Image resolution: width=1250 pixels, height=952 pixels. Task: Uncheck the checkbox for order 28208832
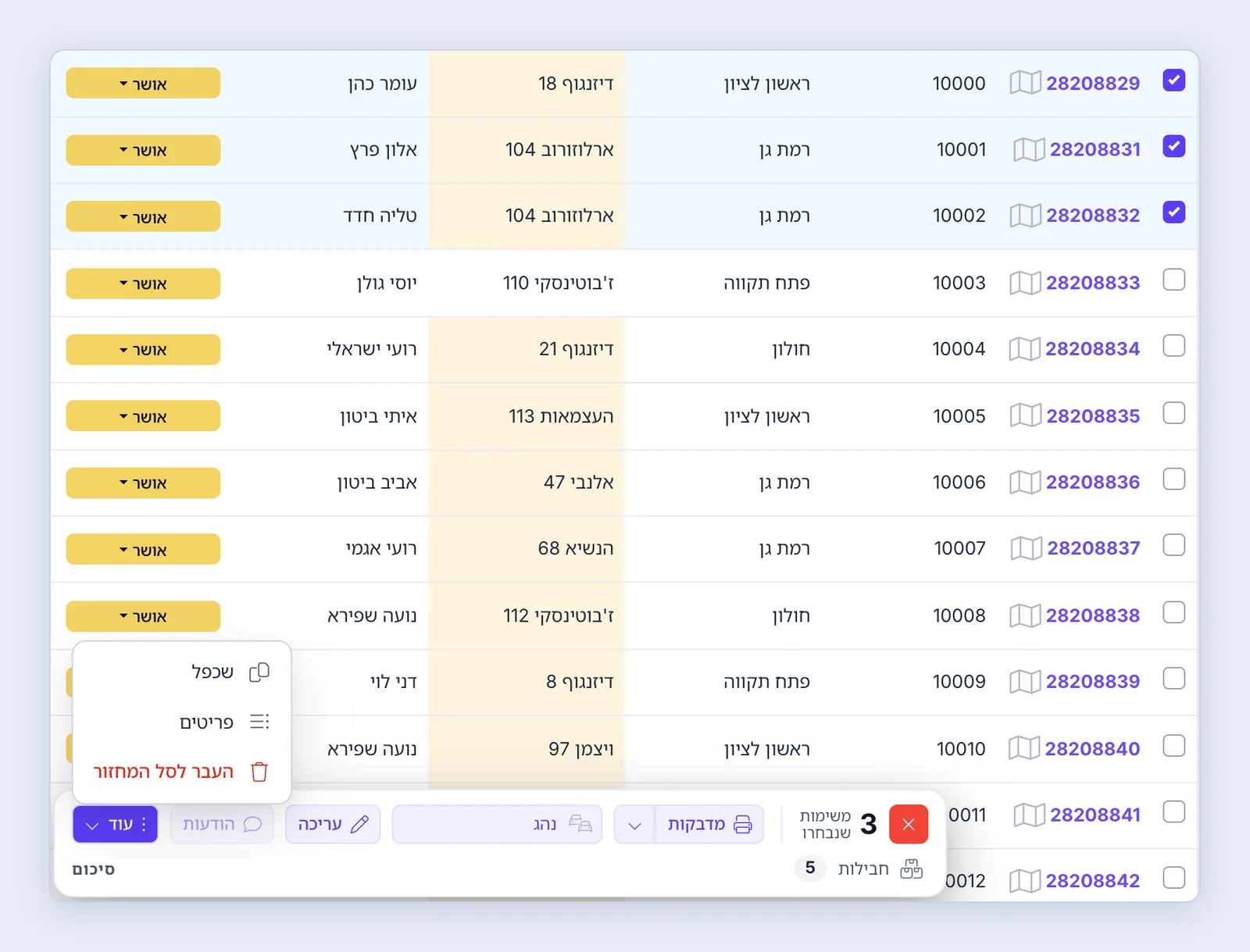point(1173,212)
